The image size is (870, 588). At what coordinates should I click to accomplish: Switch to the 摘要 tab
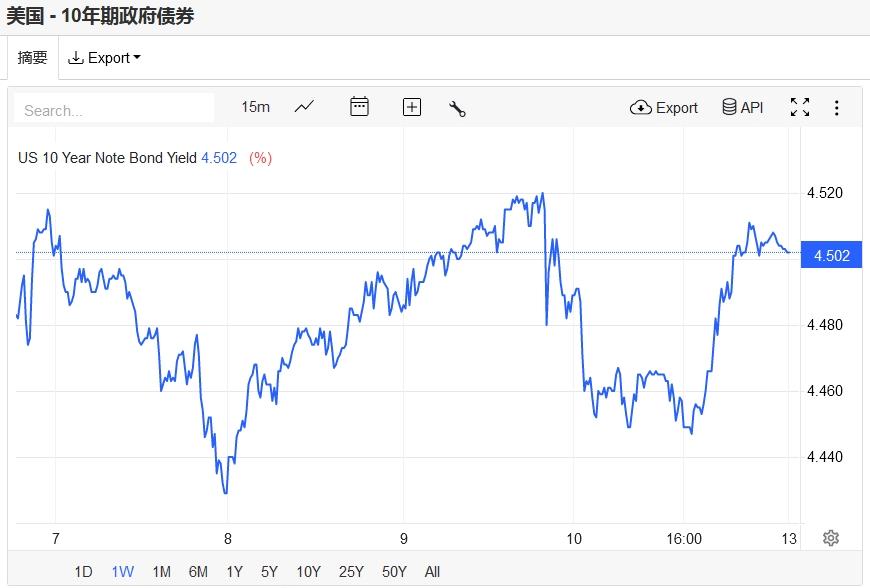(33, 58)
